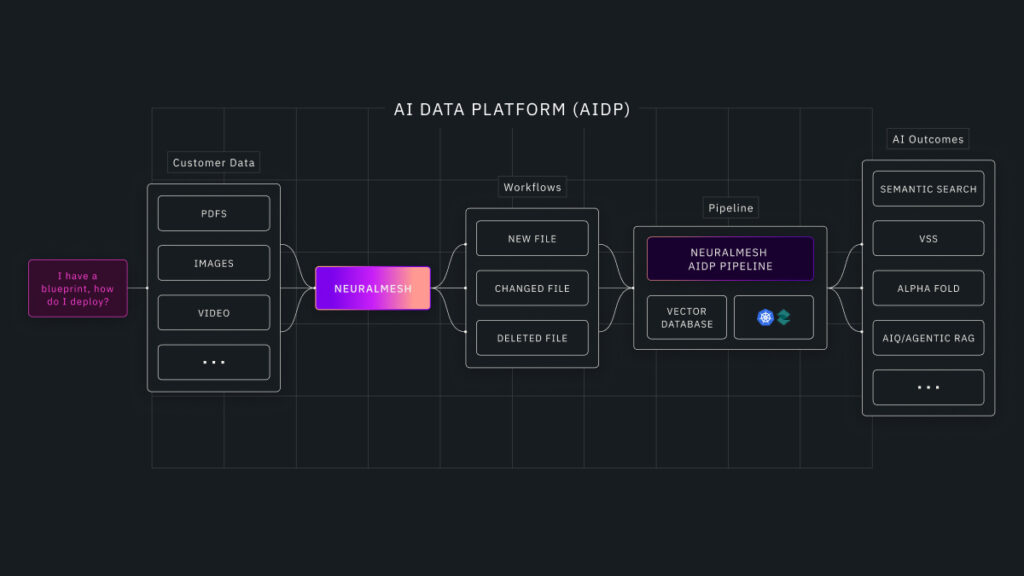This screenshot has width=1024, height=576.
Task: Open the NEURALMESH AIDP PIPELINE box
Action: [730, 259]
